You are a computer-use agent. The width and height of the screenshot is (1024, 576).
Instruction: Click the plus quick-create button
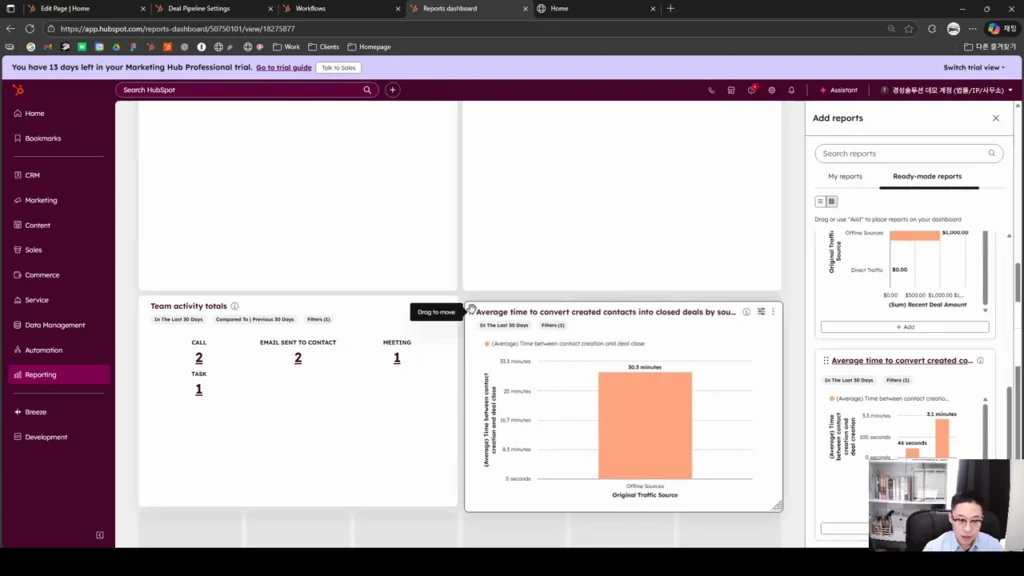[392, 90]
